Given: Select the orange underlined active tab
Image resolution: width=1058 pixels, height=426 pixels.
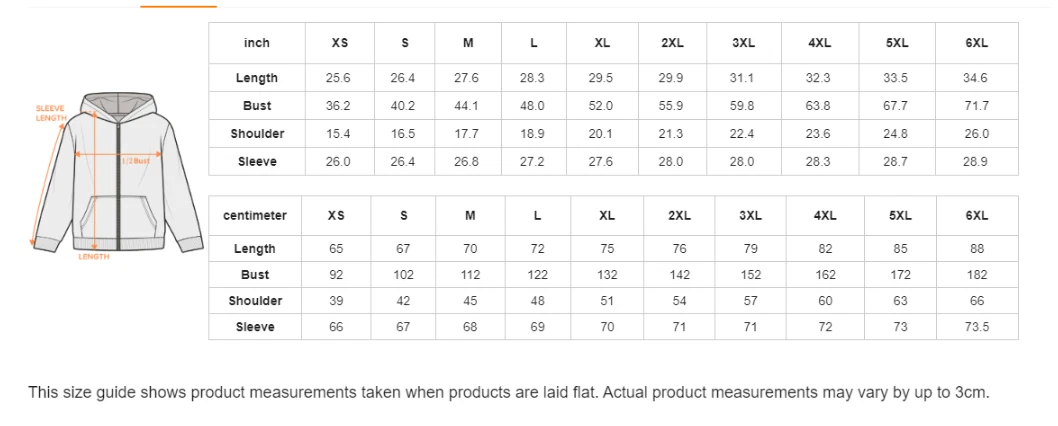Looking at the screenshot, I should 178,5.
